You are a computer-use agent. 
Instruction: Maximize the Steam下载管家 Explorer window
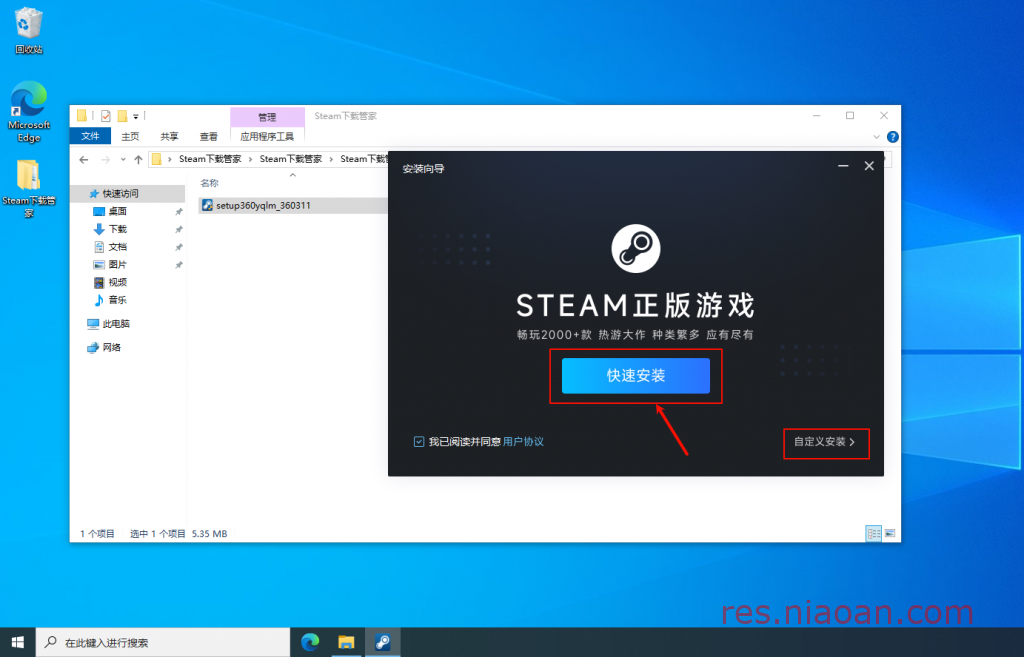[850, 116]
